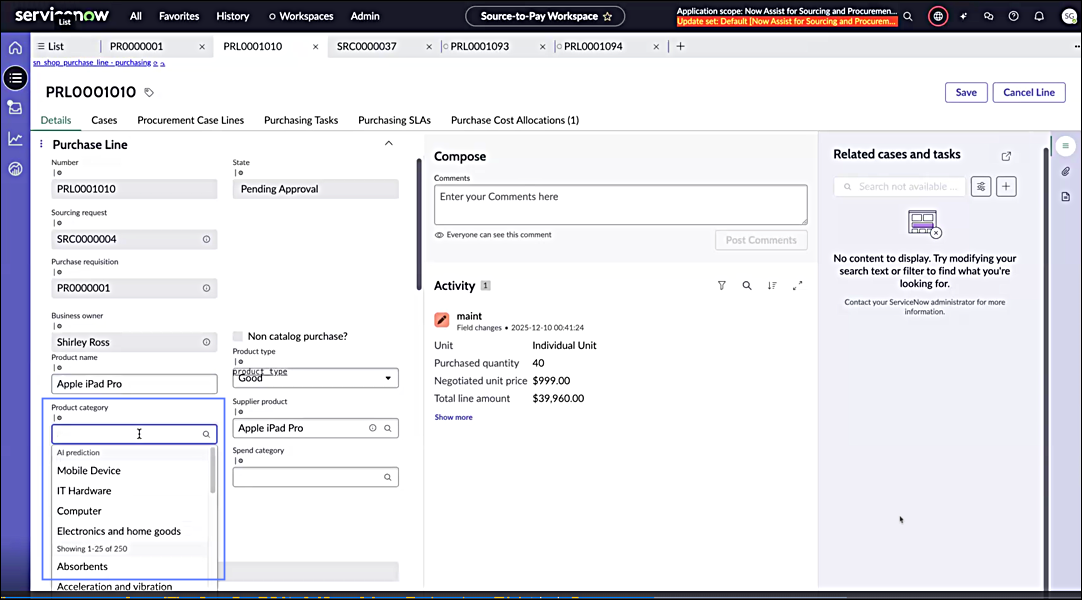Open the tab overflow menu
This screenshot has width=1082, height=600.
[1076, 46]
